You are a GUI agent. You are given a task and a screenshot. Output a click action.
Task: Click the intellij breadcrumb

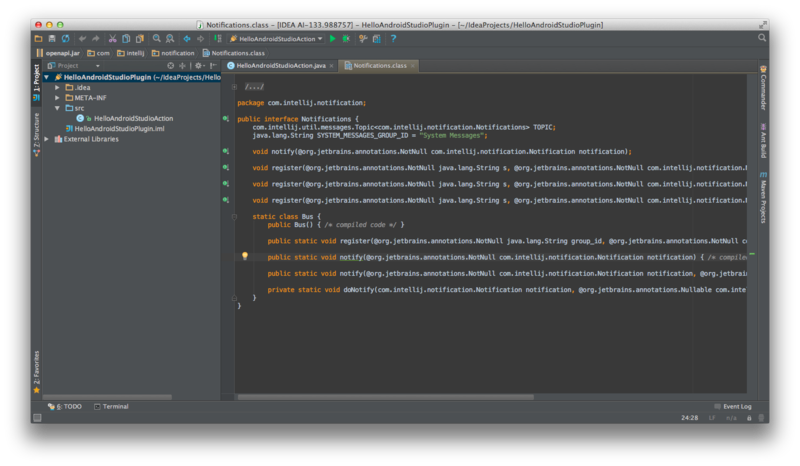coord(131,53)
